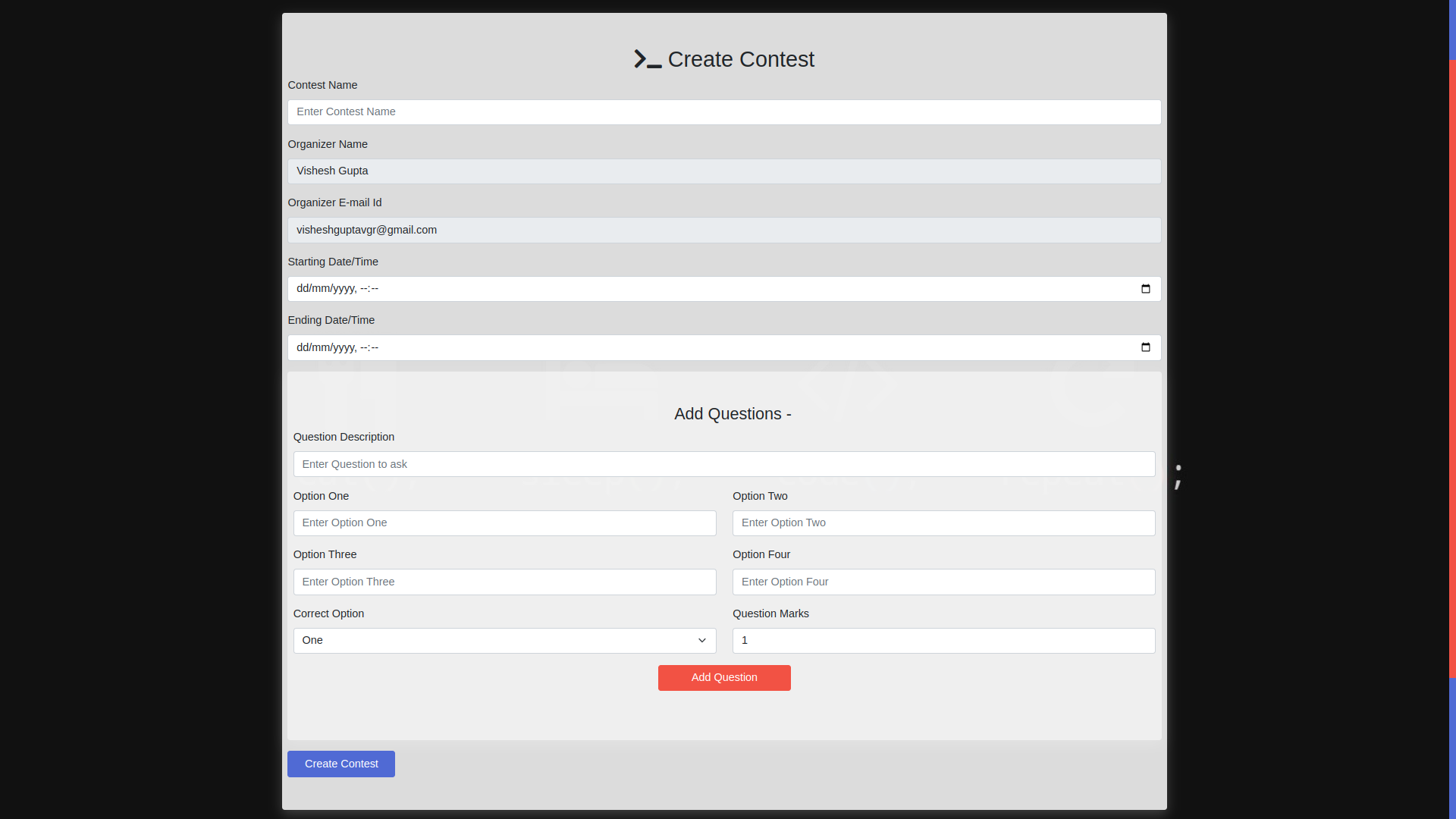Submit with the Create Contest button
Screen dimensions: 1456x819
click(x=340, y=764)
